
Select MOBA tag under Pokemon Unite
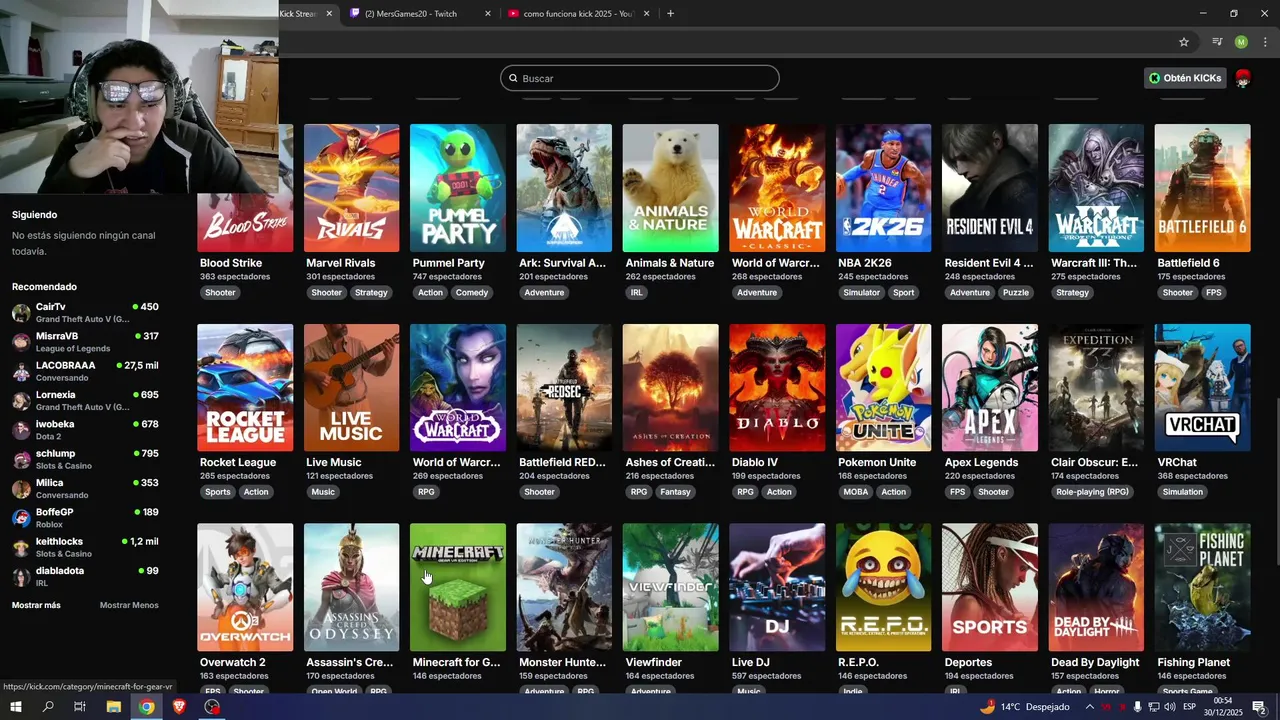pyautogui.click(x=856, y=492)
